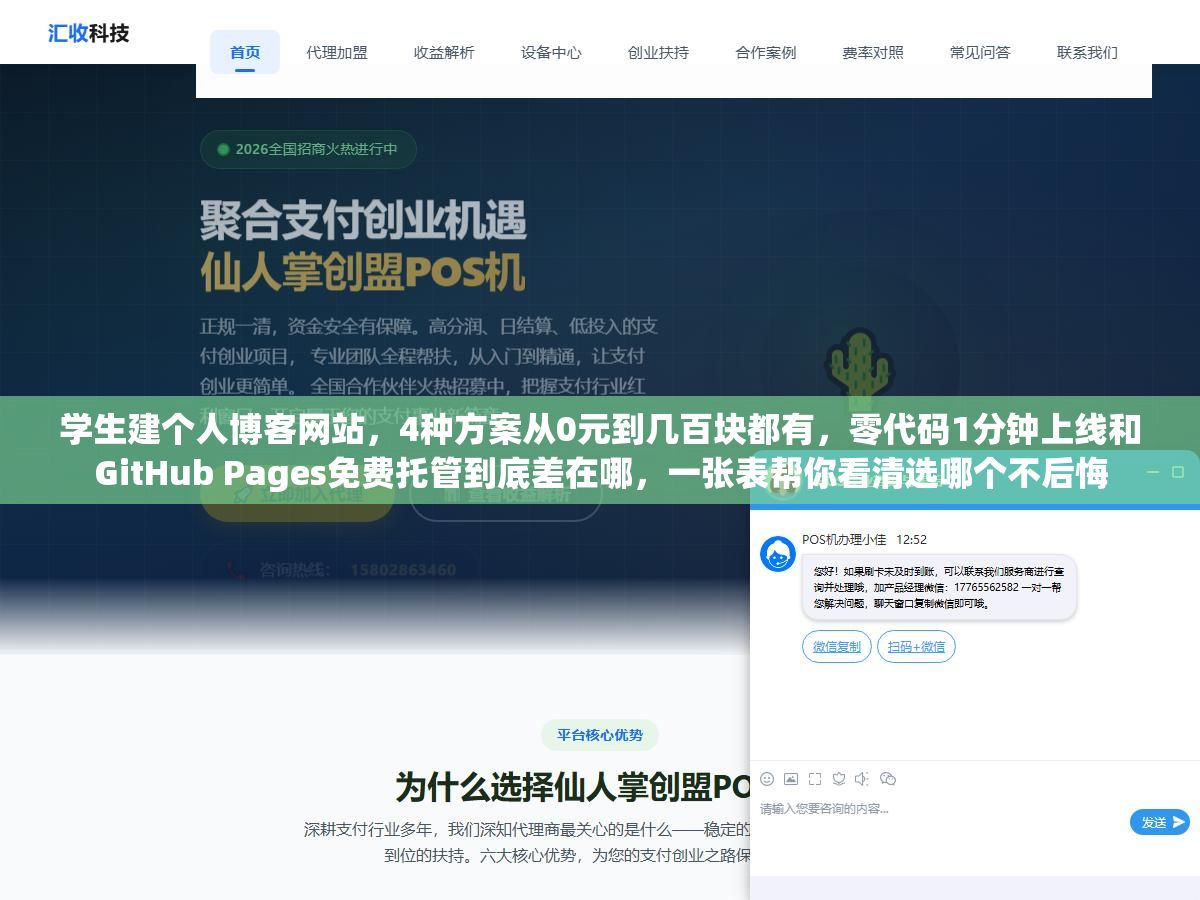Screen dimensions: 1200x900
Task: Click the cactus mascot image
Action: point(858,367)
